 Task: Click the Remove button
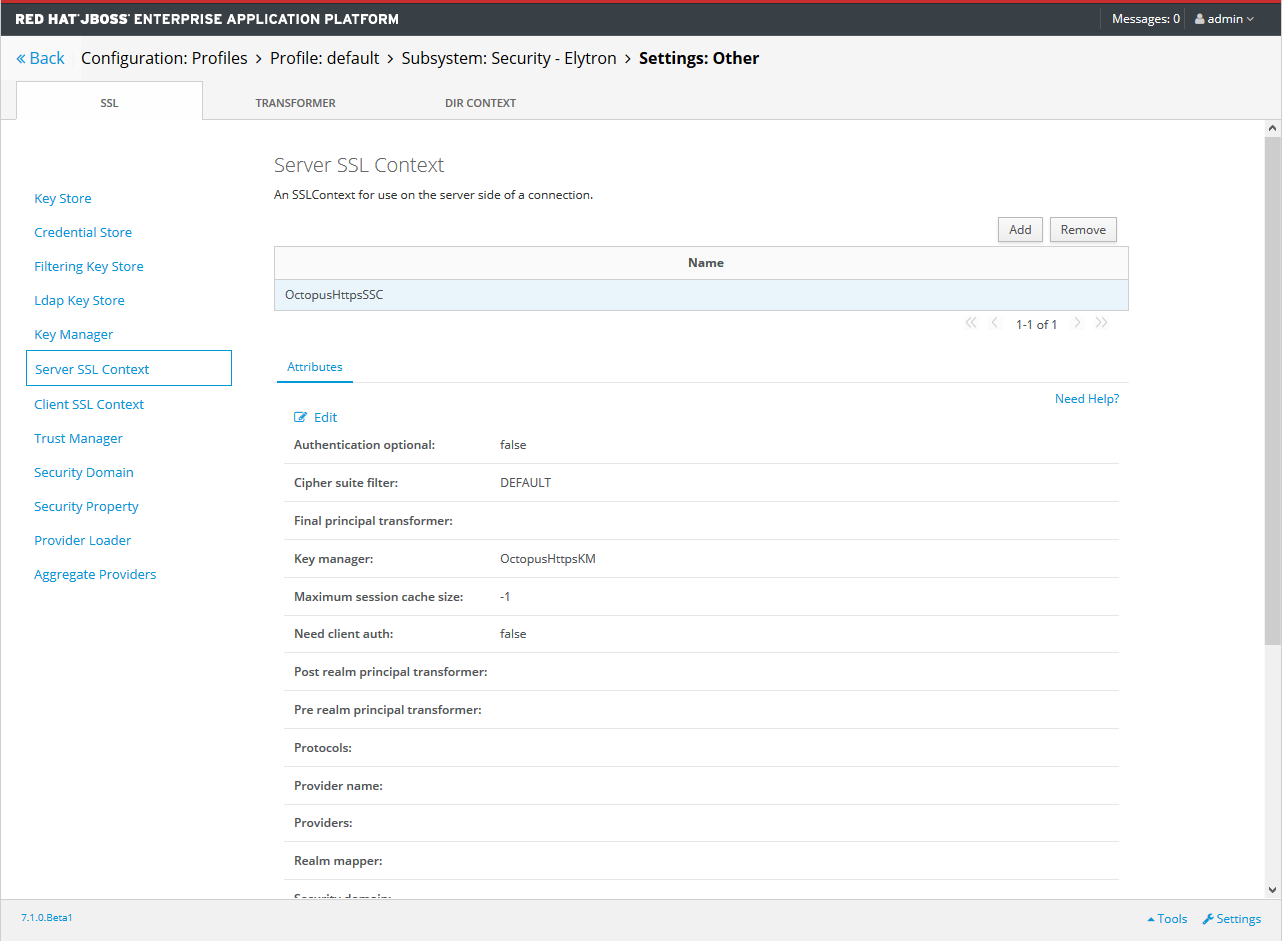[x=1083, y=229]
